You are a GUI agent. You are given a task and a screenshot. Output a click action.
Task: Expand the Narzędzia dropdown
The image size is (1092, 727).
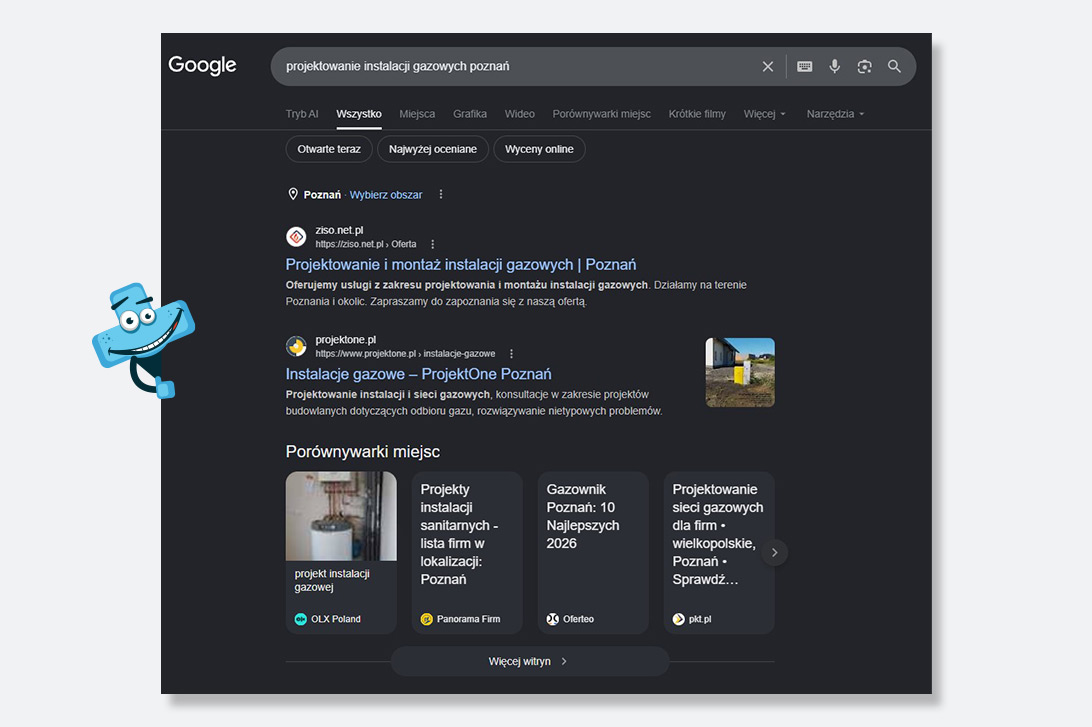coord(835,114)
